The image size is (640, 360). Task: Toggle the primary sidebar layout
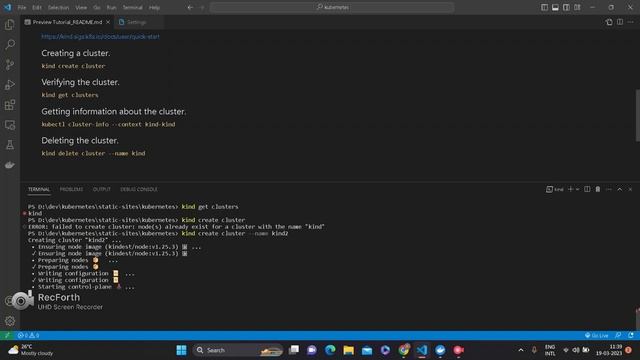click(x=544, y=7)
